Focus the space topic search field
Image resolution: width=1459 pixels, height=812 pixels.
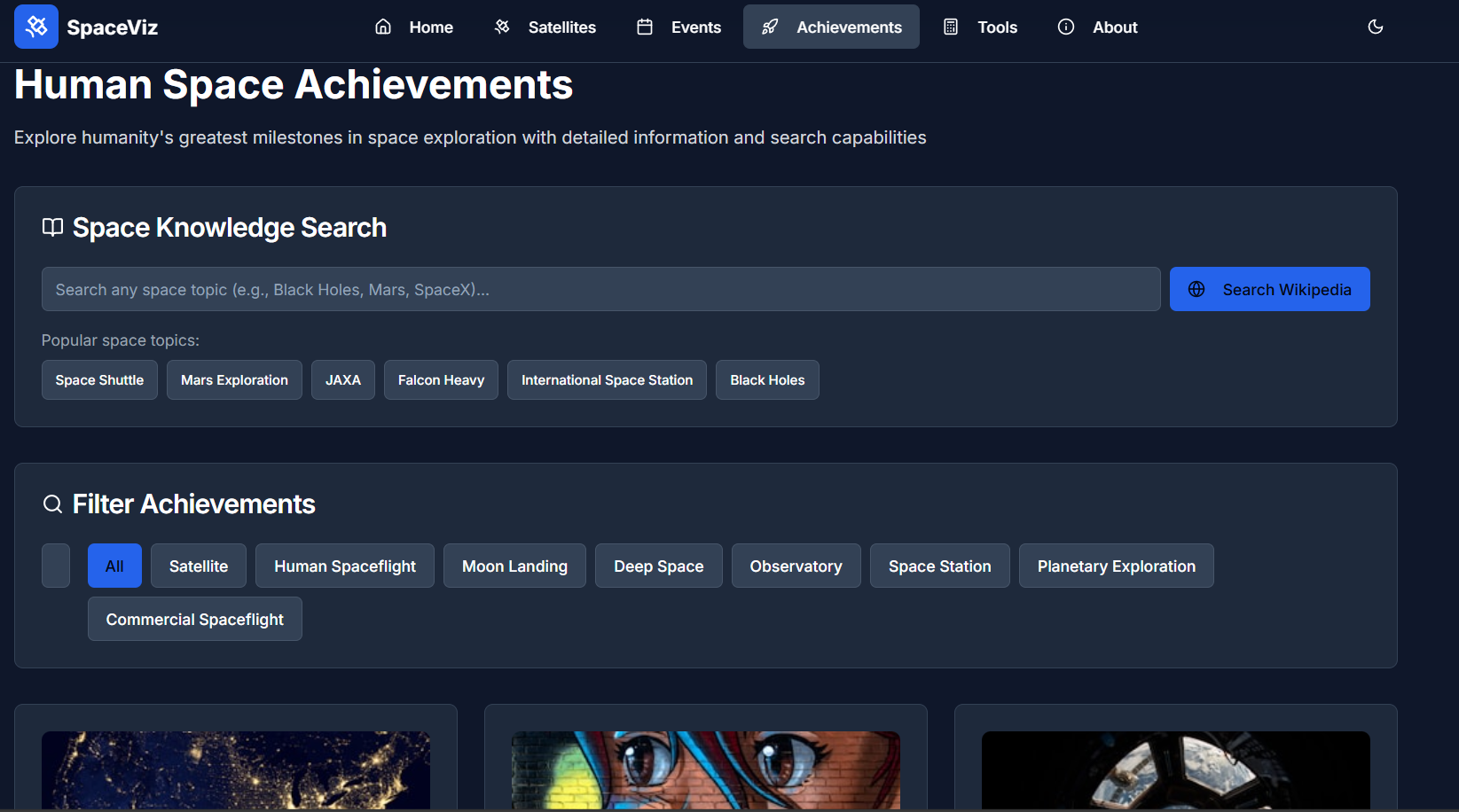[600, 289]
